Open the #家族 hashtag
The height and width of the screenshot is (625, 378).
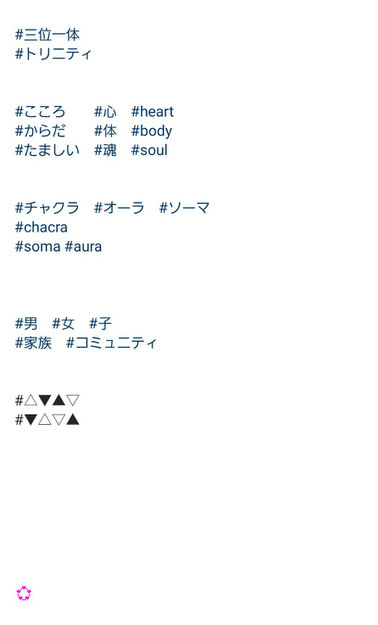pyautogui.click(x=33, y=343)
